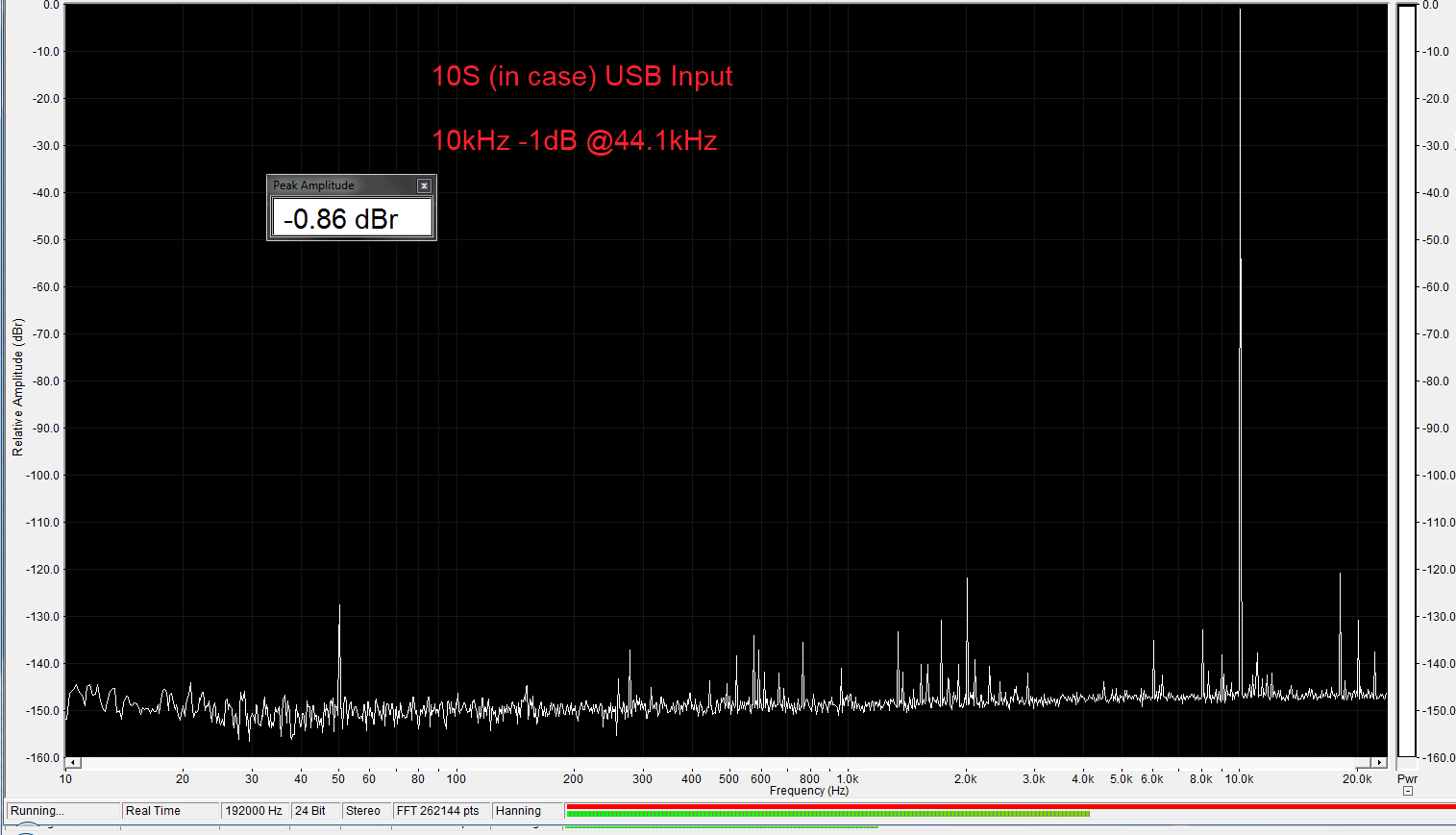Click the green input level meter bar
The image size is (1456, 835).
tap(828, 814)
